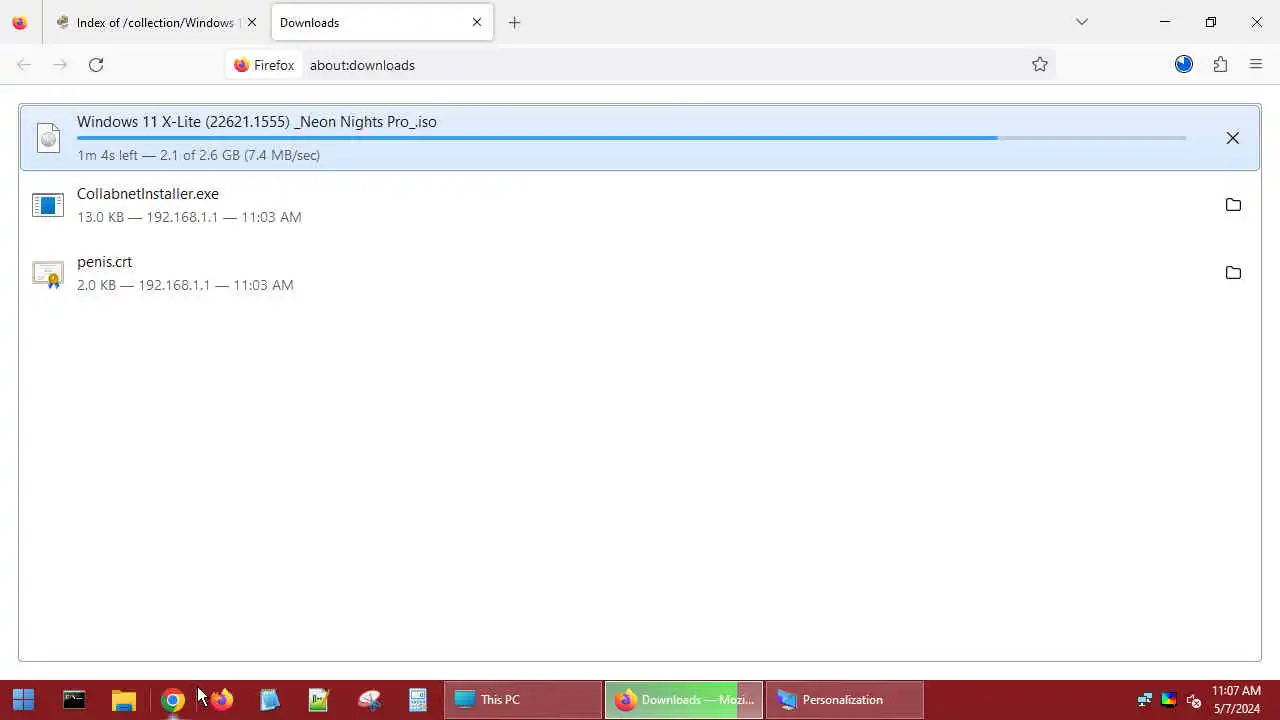
Task: Switch to the Personalization window
Action: tap(845, 700)
